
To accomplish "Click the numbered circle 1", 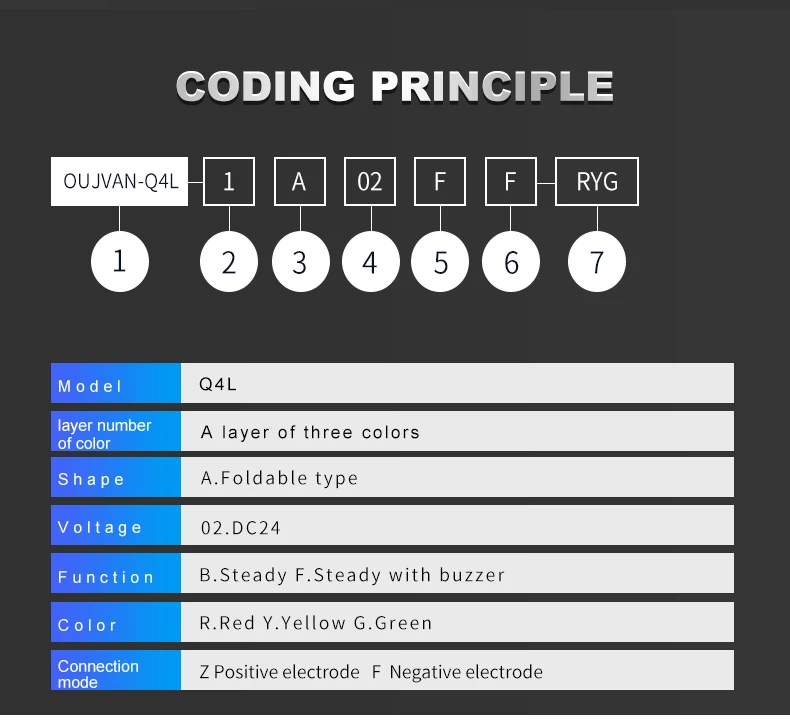I will [120, 262].
